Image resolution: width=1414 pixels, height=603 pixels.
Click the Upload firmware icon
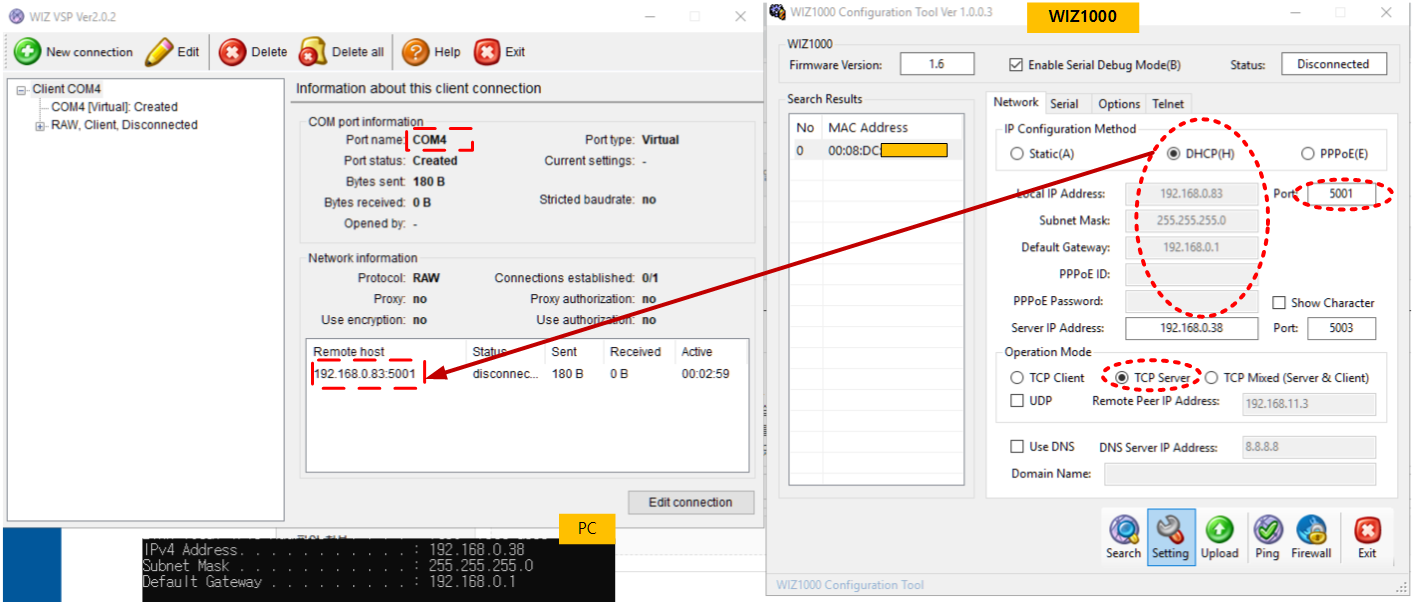(1219, 529)
